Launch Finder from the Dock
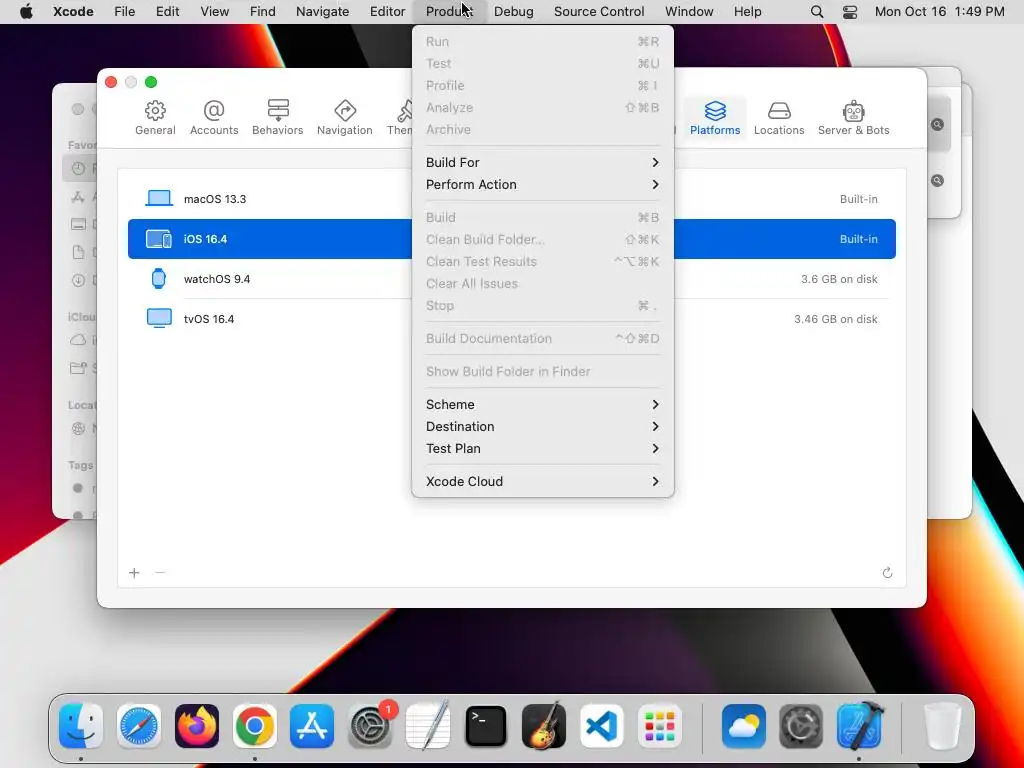 click(81, 726)
